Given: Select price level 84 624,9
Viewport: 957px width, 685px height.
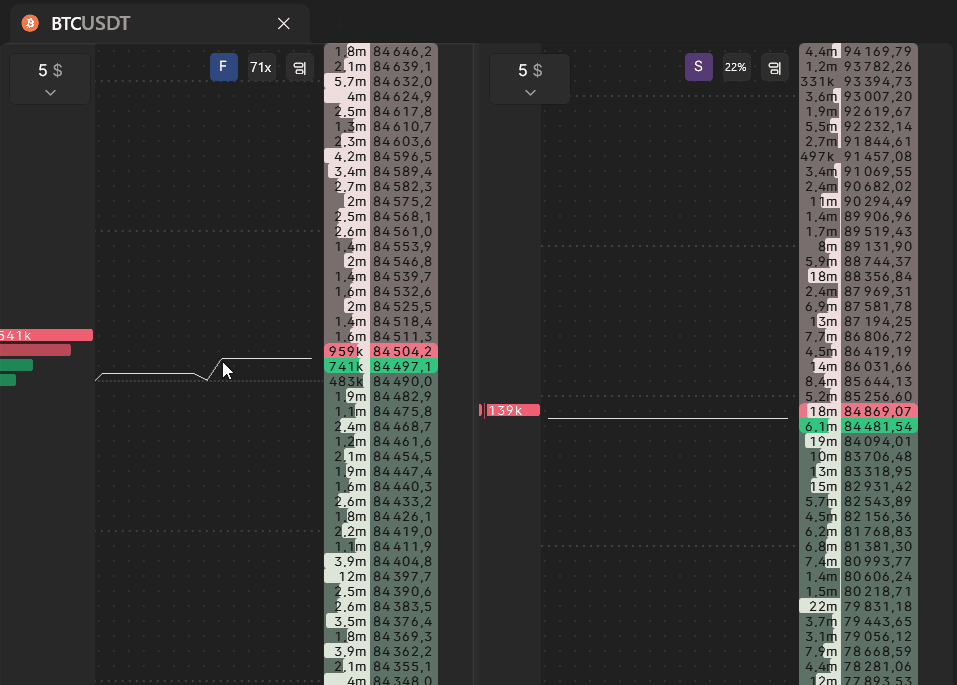Looking at the screenshot, I should pyautogui.click(x=403, y=96).
